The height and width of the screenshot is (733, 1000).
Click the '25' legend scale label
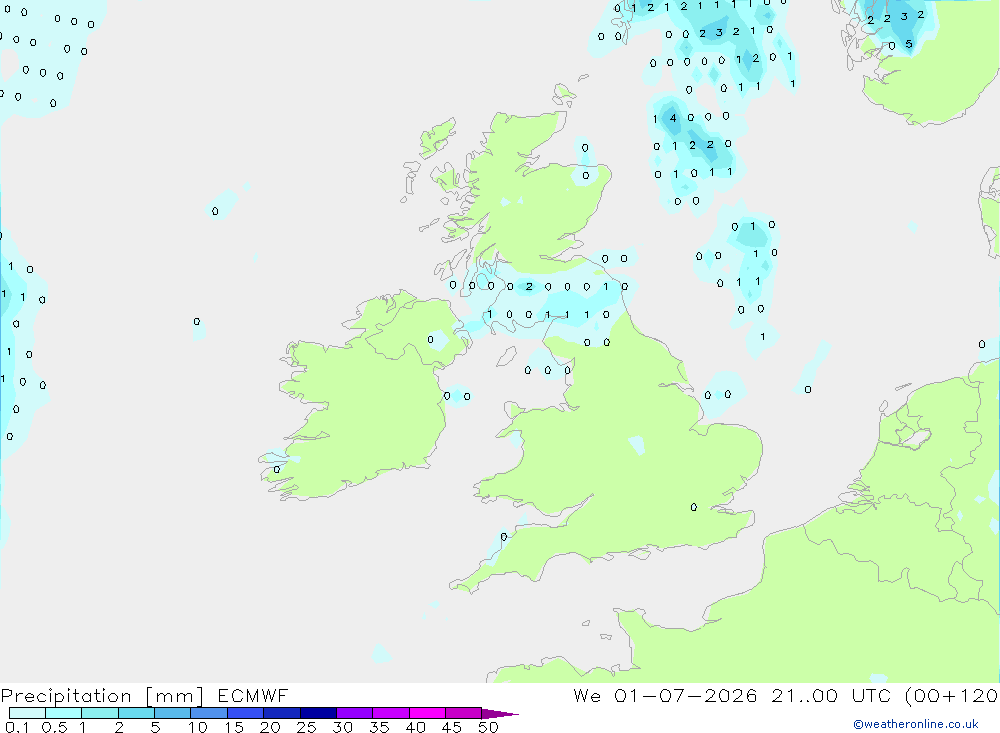click(306, 727)
